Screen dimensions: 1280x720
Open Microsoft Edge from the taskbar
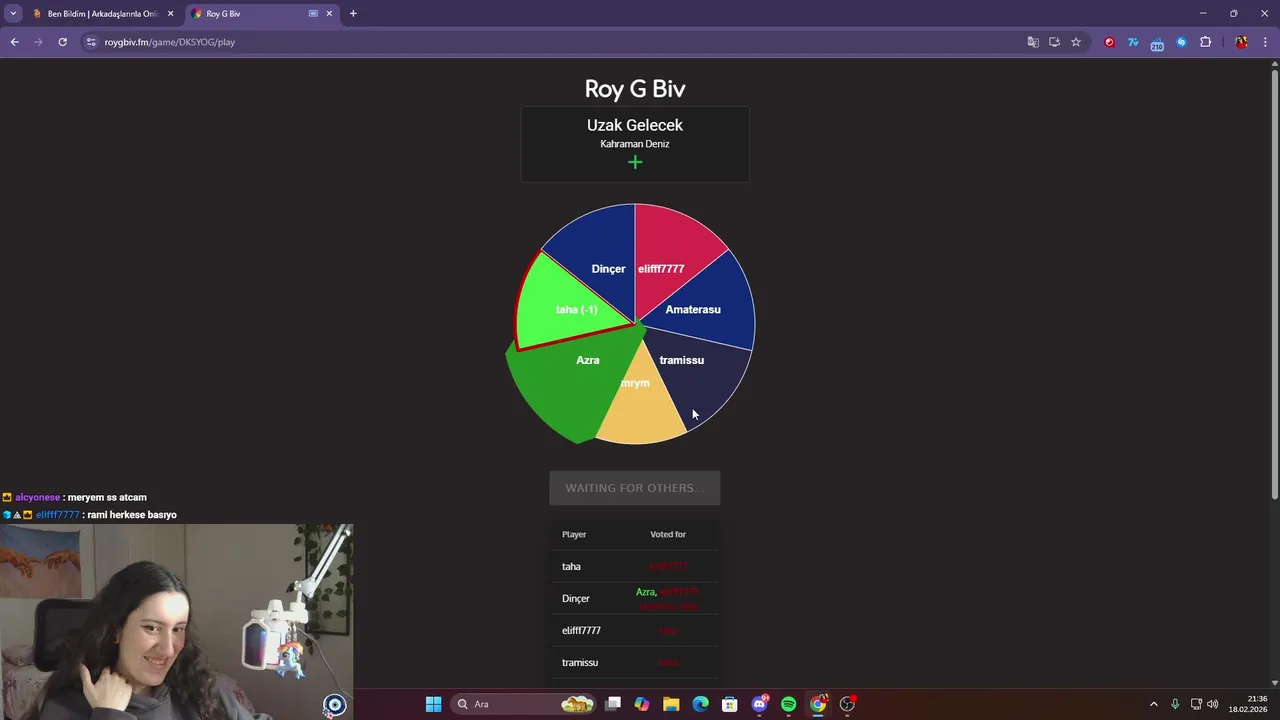pos(700,704)
